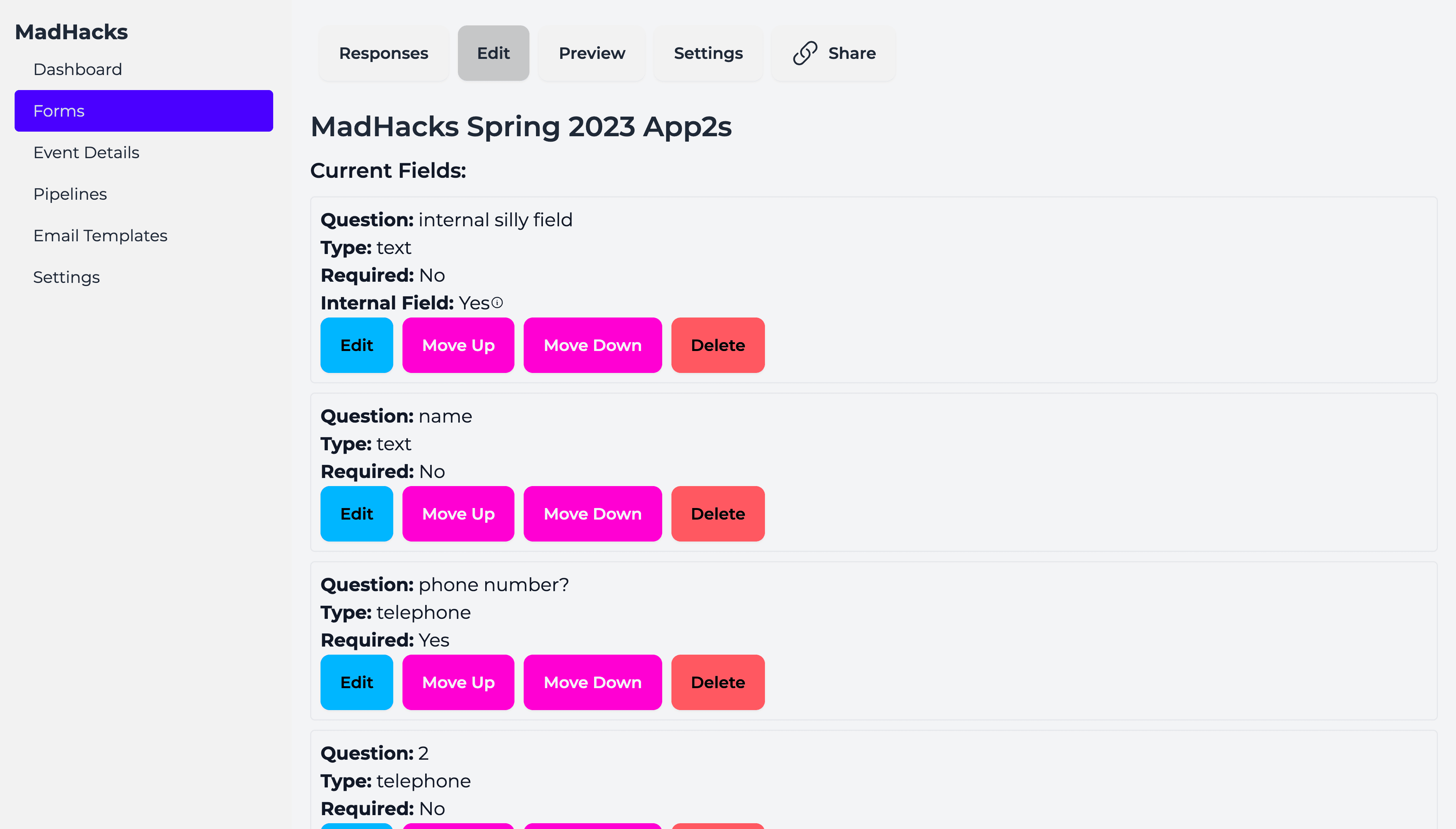The image size is (1456, 829).
Task: Select Forms in the sidebar
Action: tap(144, 111)
